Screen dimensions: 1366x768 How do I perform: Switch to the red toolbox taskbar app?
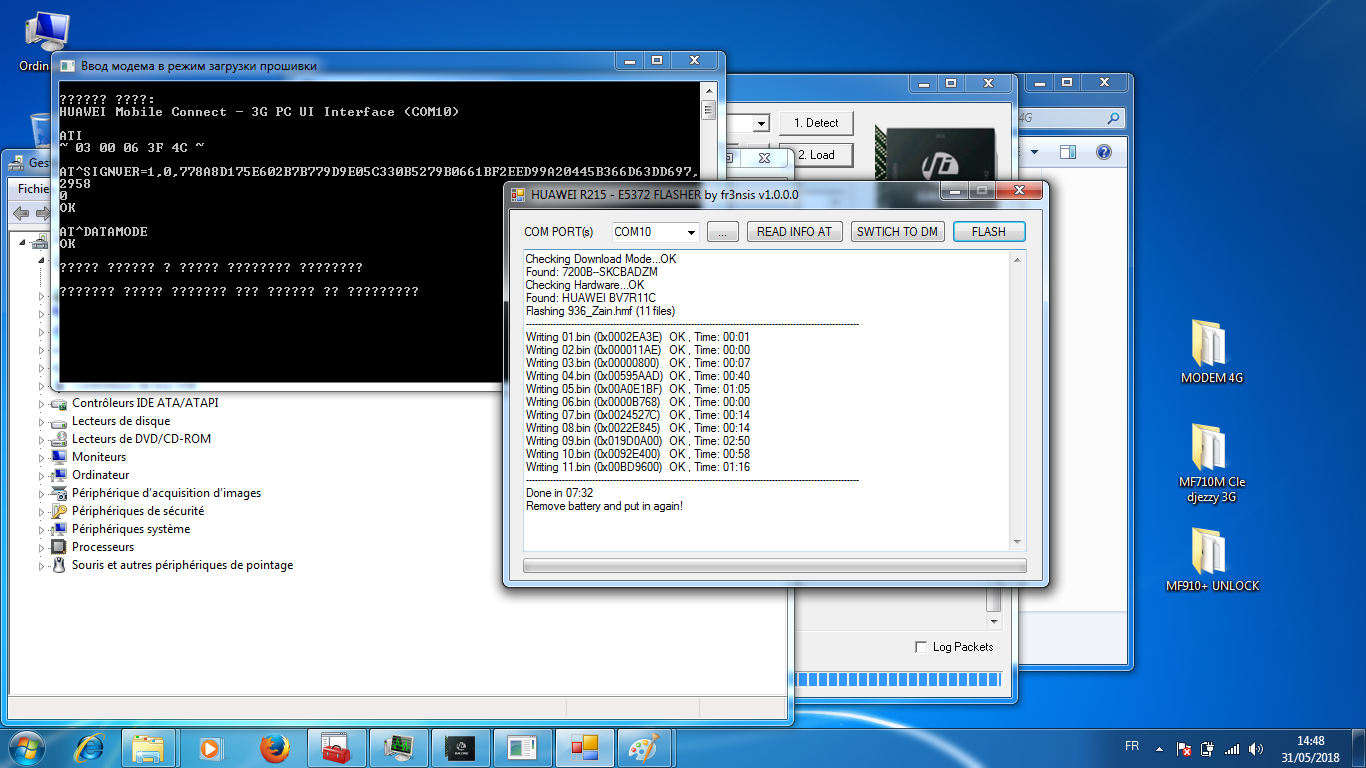[335, 748]
